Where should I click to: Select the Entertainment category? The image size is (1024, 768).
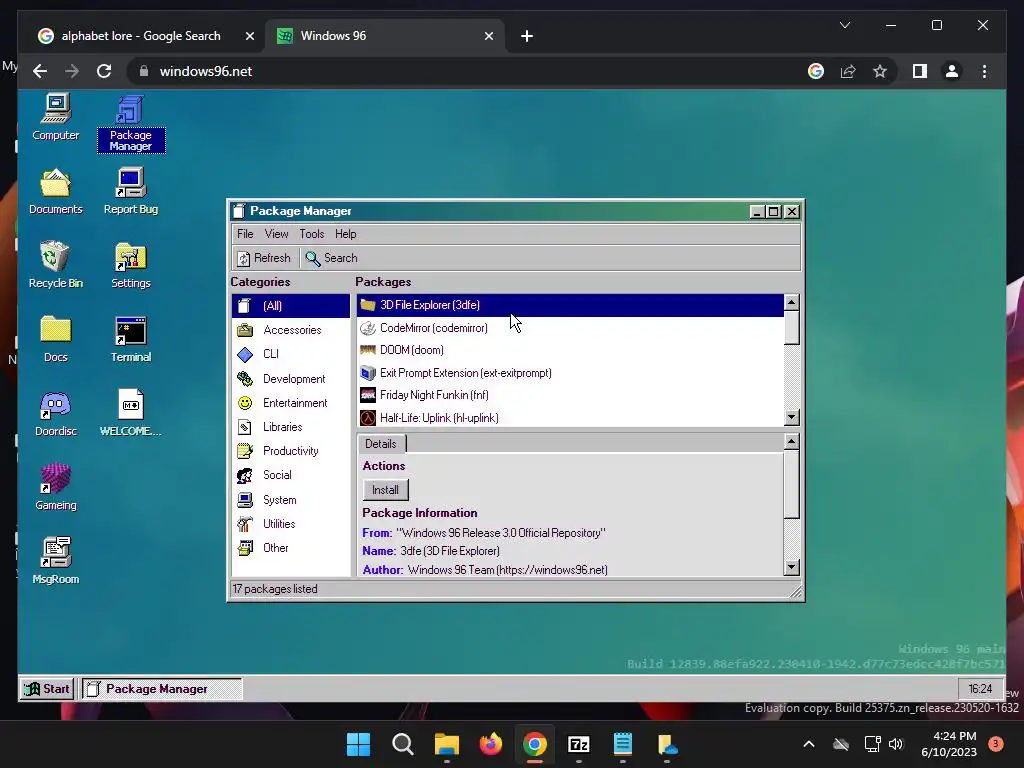291,403
